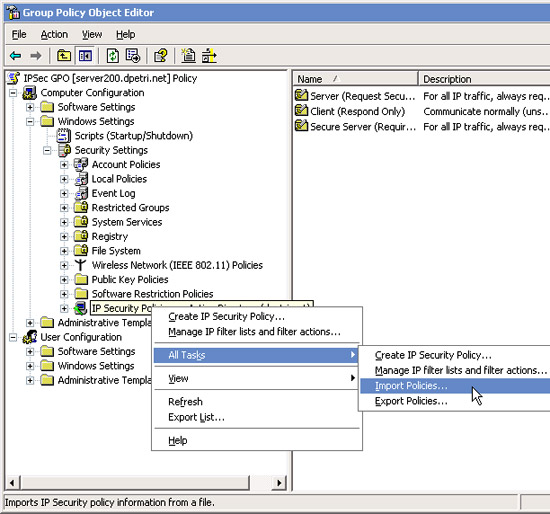Choose Manage IP filter lists in All Tasks submenu
Screen dimensions: 550x514
tap(455, 370)
